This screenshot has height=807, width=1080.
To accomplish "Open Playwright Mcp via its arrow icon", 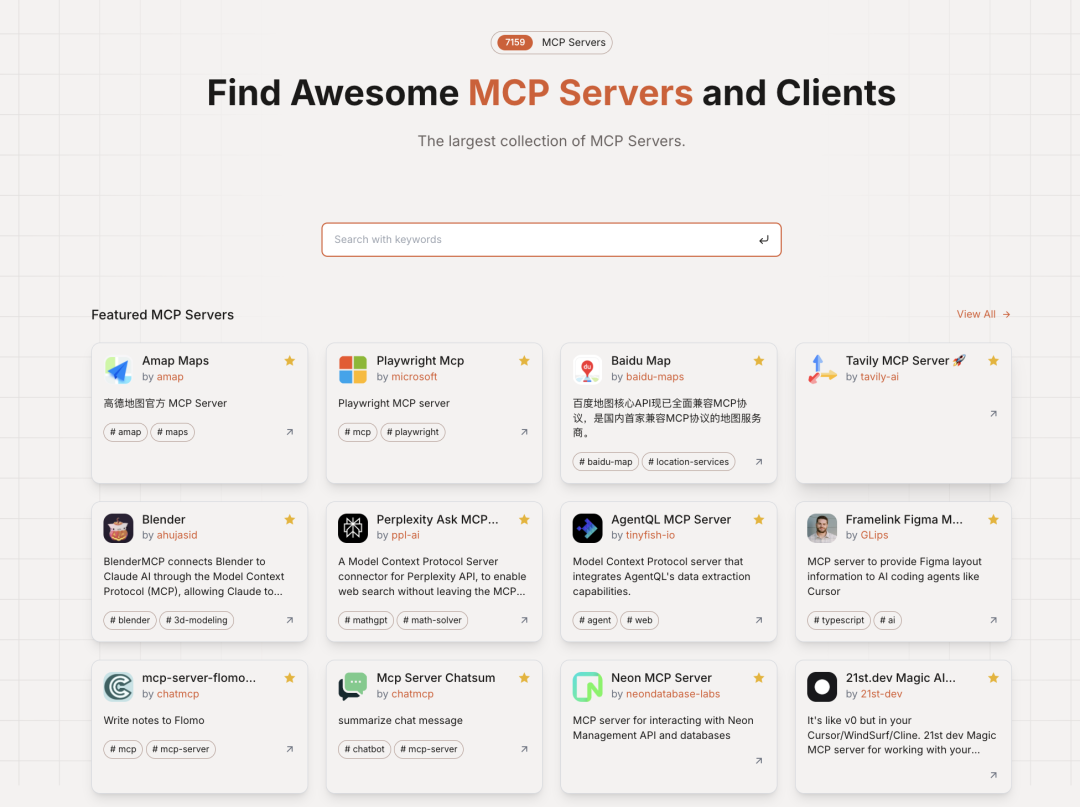I will point(524,432).
